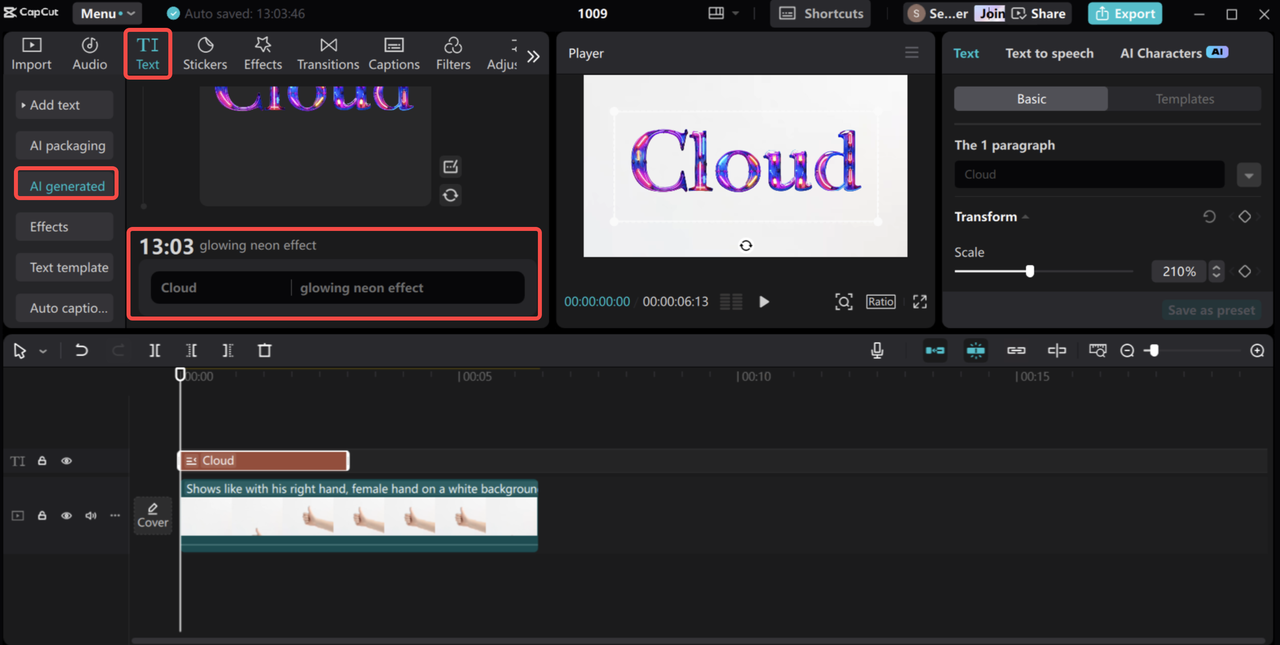The height and width of the screenshot is (645, 1280).
Task: Show more tabs with double-chevron arrow
Action: point(533,56)
